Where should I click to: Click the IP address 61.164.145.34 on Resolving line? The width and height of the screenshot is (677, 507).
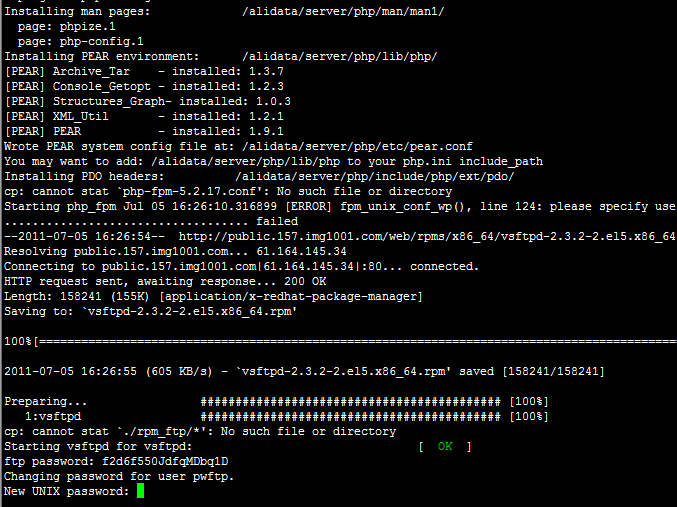[x=301, y=251]
